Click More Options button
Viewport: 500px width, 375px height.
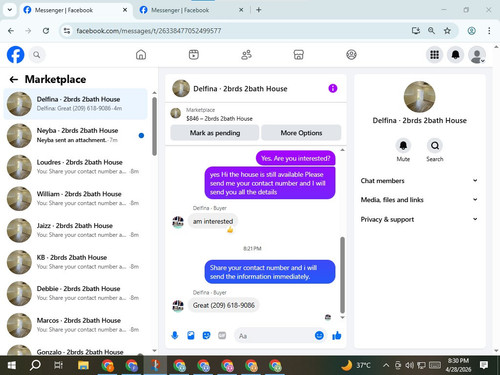coord(301,133)
